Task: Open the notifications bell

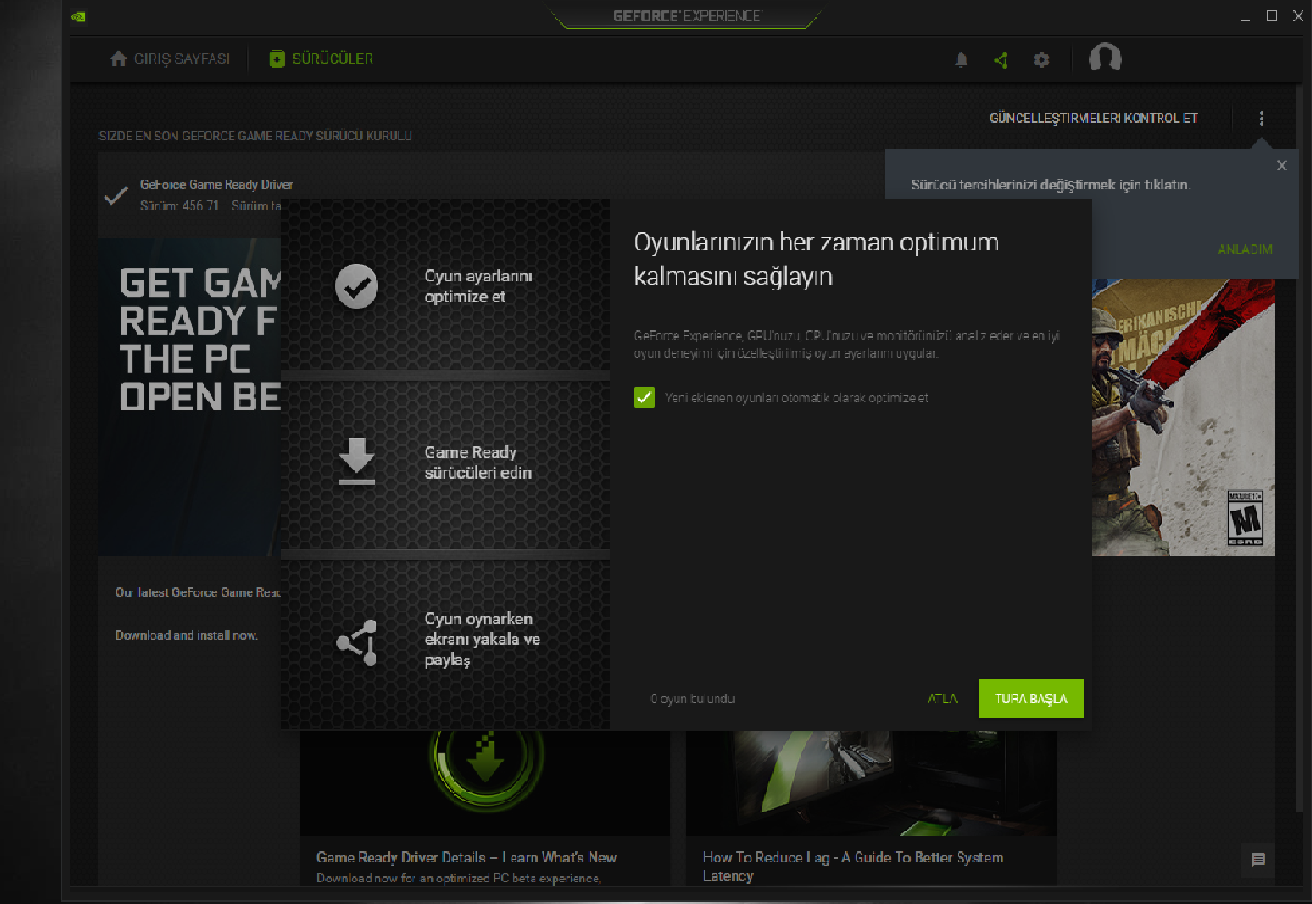Action: point(961,60)
